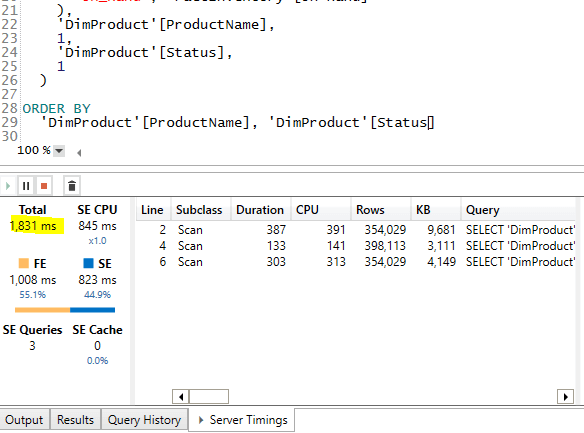Viewport: 584px width, 433px height.
Task: Clear timings with the trash icon
Action: coord(72,185)
